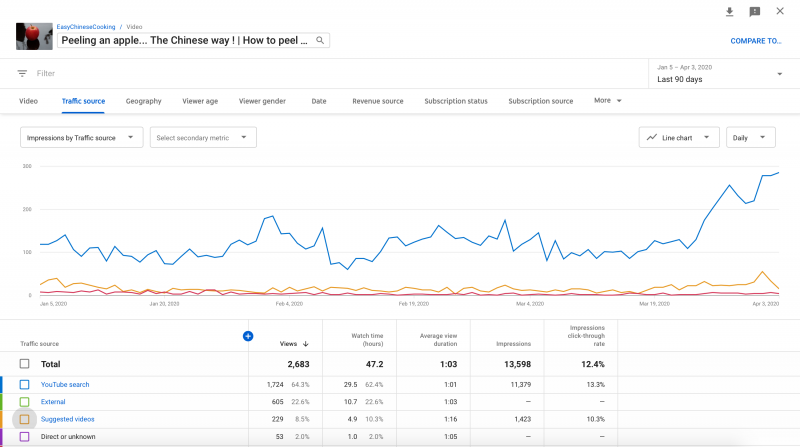Open the Subscription status tab
This screenshot has height=447, width=800.
click(456, 101)
